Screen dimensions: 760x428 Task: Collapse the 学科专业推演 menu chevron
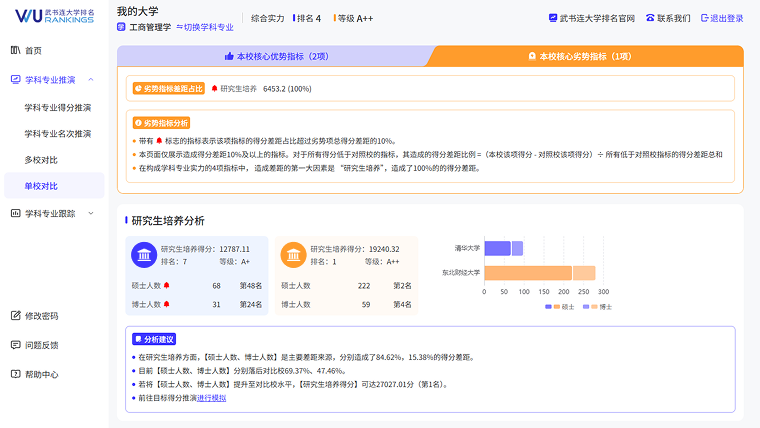91,79
